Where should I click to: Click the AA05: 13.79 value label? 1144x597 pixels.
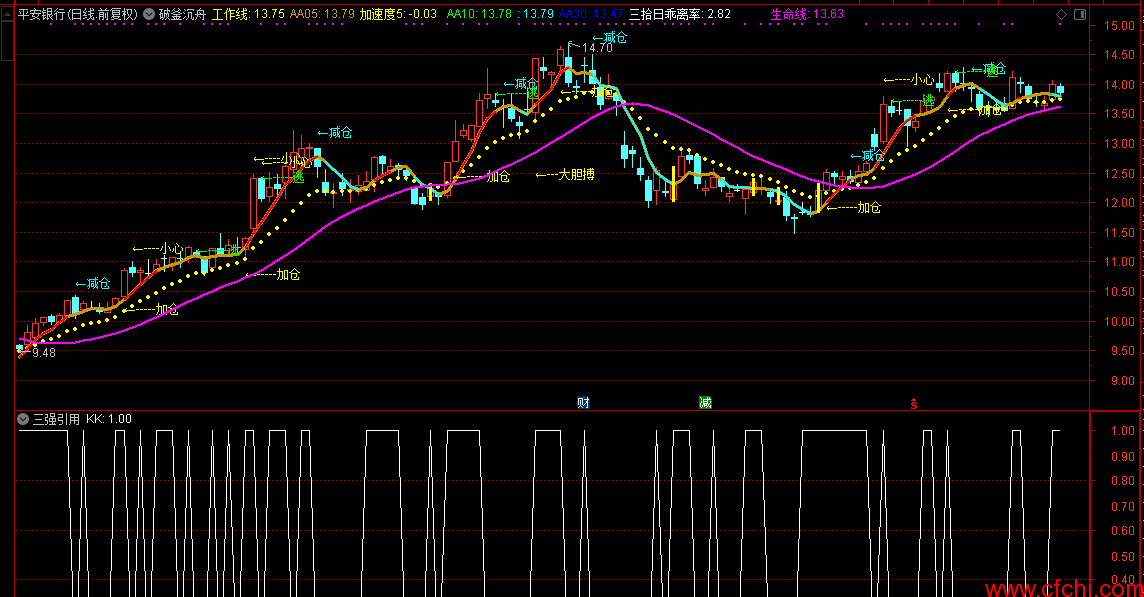[x=322, y=14]
